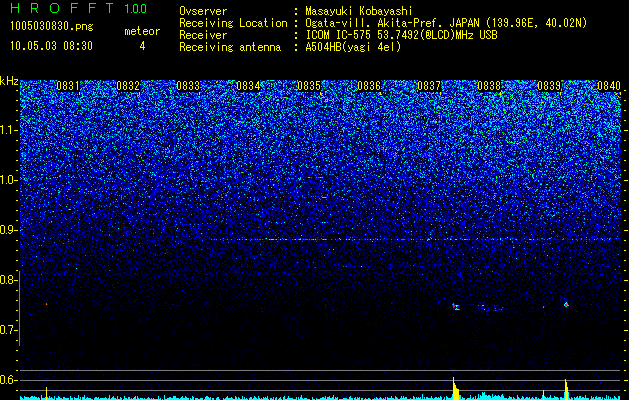Click the meteor count value 4
The height and width of the screenshot is (400, 629).
pos(142,46)
